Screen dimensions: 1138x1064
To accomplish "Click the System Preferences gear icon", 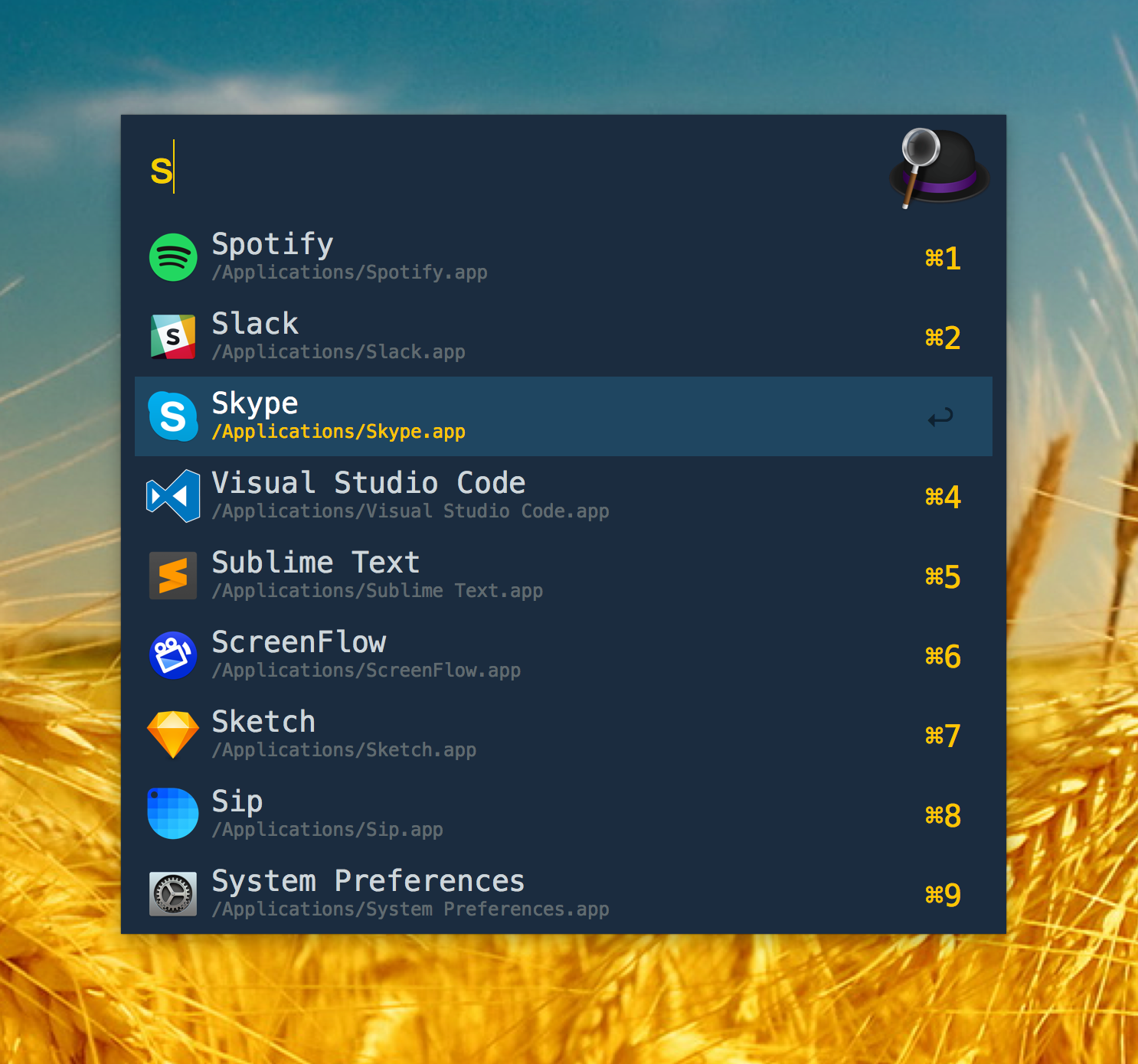I will [x=173, y=893].
